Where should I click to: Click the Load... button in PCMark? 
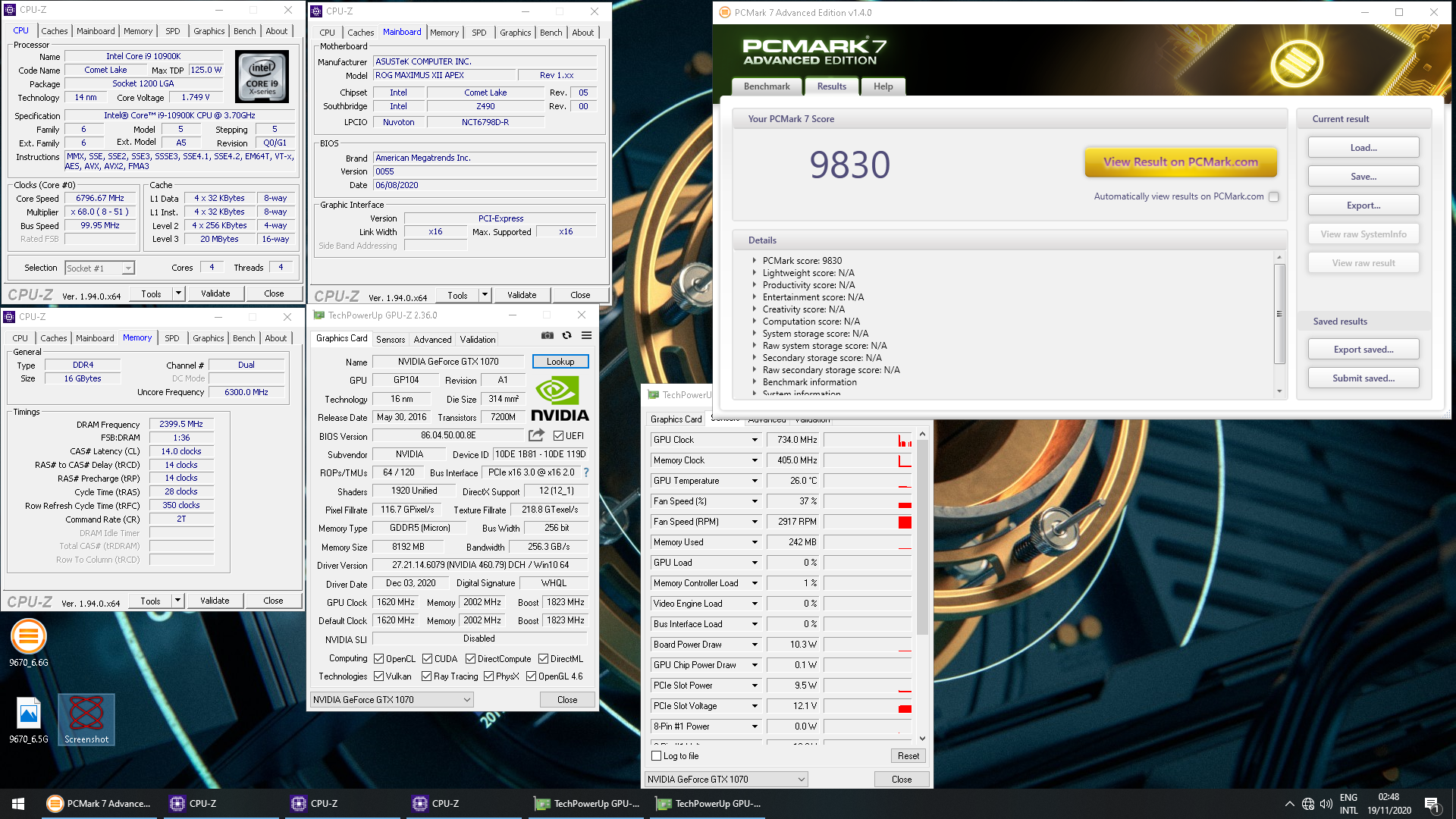coord(1363,148)
